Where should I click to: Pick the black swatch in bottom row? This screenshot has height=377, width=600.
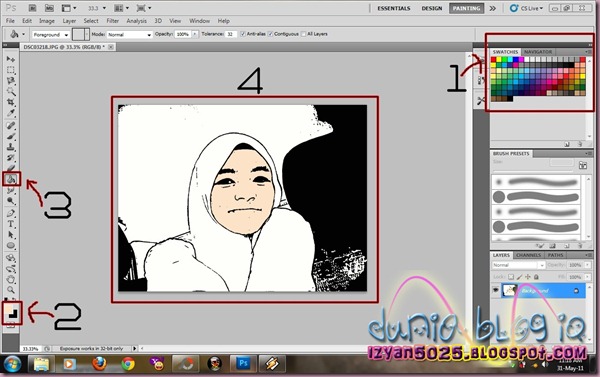coord(510,99)
